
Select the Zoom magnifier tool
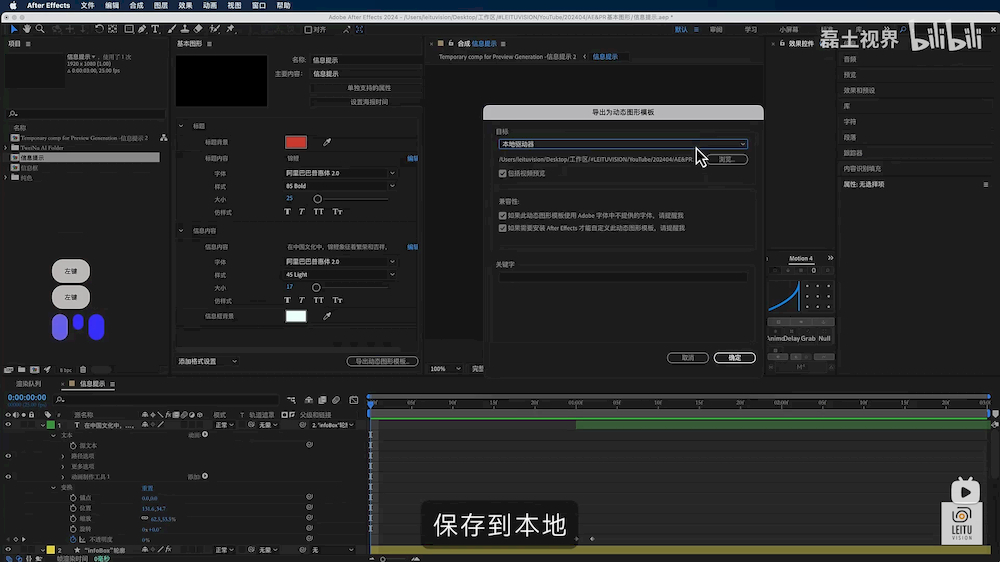click(40, 29)
